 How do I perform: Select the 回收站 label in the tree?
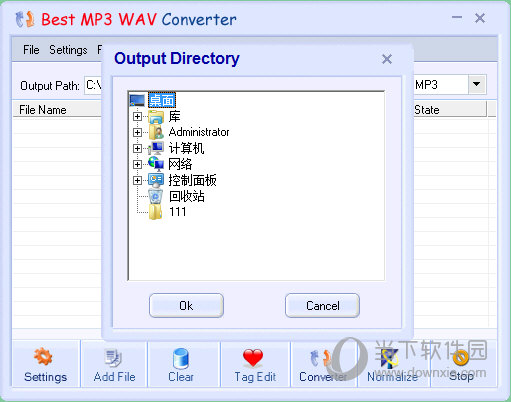coord(186,196)
